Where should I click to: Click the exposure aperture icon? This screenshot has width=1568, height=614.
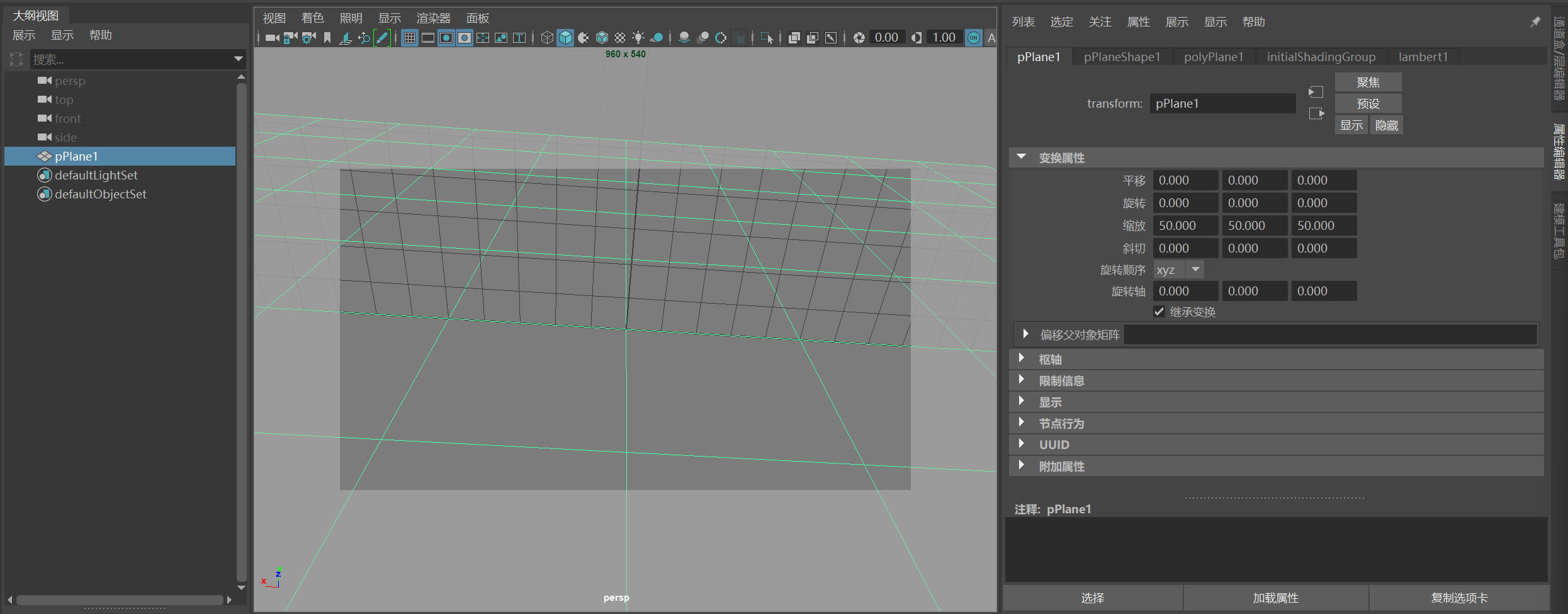tap(859, 38)
